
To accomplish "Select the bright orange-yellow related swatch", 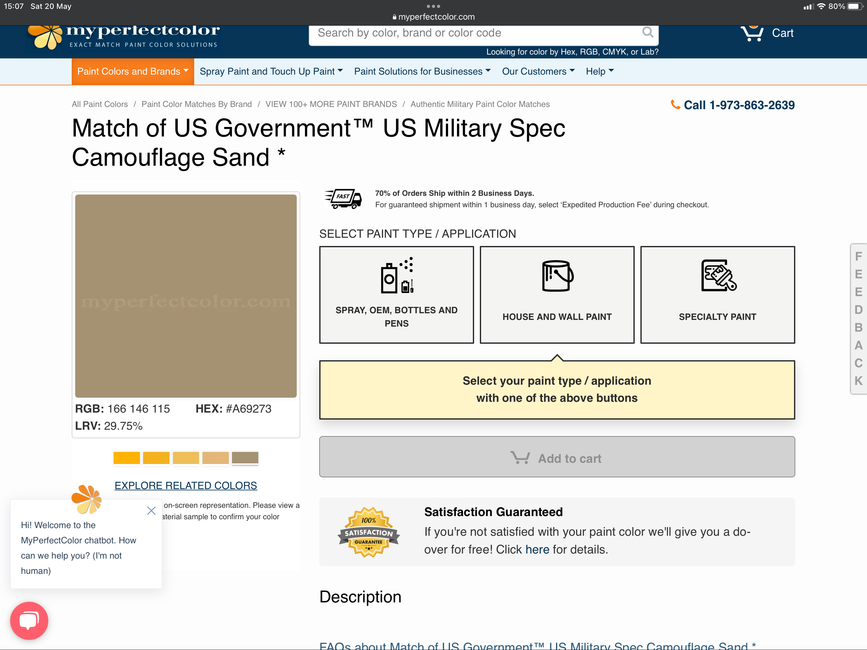I will click(x=127, y=458).
